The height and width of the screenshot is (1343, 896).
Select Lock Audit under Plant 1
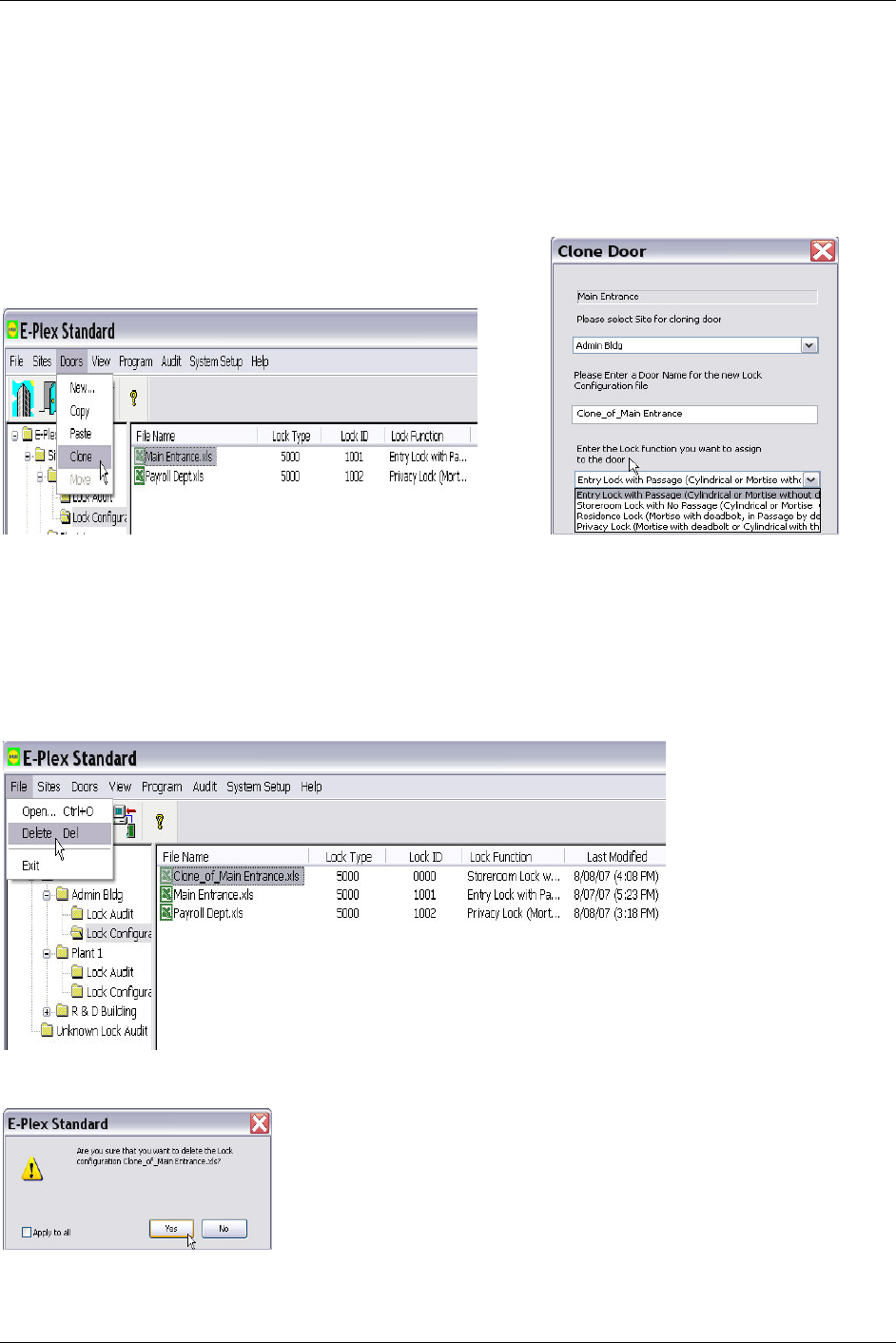pos(110,972)
